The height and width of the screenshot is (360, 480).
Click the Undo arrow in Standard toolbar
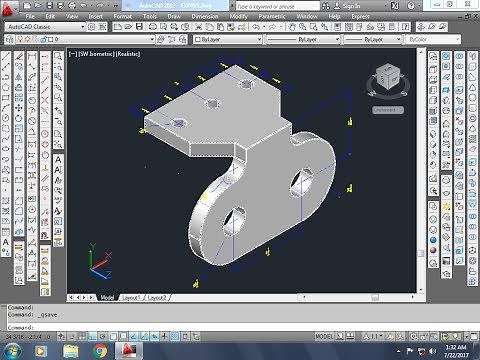pos(256,27)
